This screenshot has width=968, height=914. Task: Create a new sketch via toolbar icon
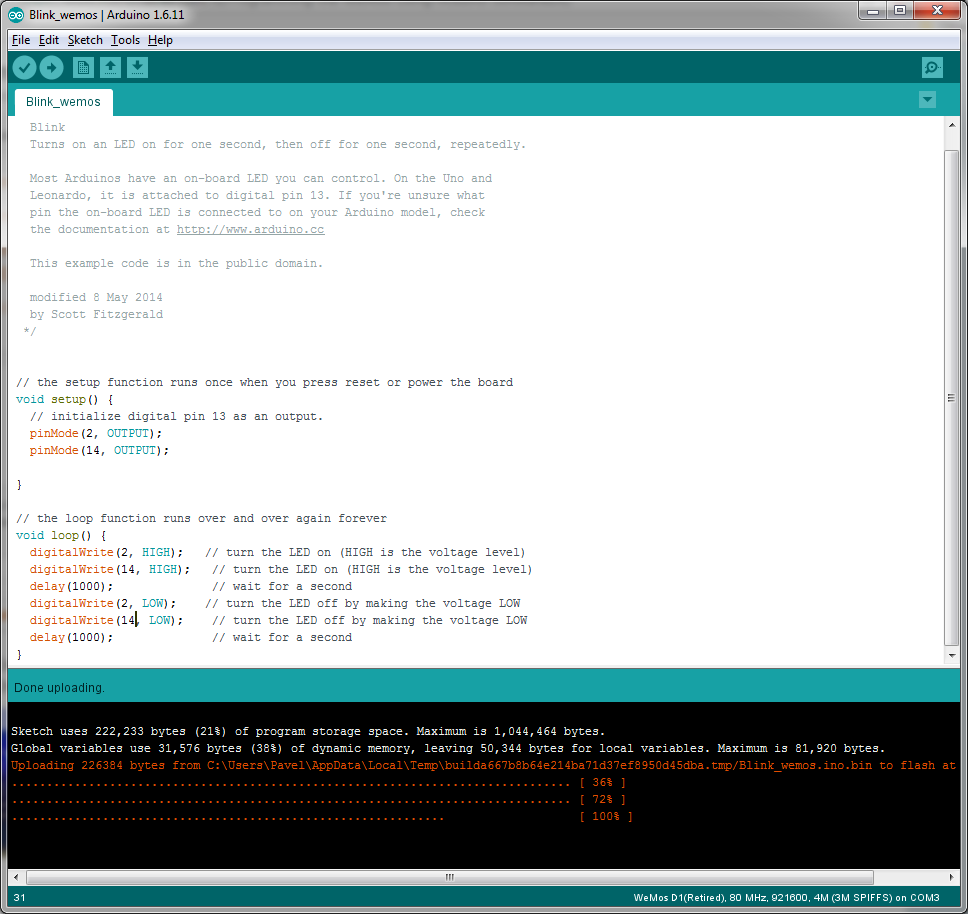(x=83, y=67)
